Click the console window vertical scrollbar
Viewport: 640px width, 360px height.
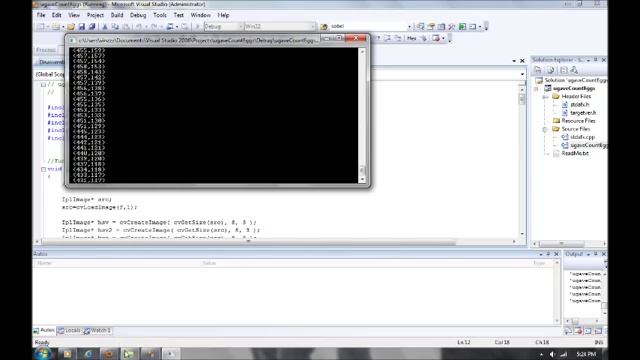pyautogui.click(x=362, y=115)
